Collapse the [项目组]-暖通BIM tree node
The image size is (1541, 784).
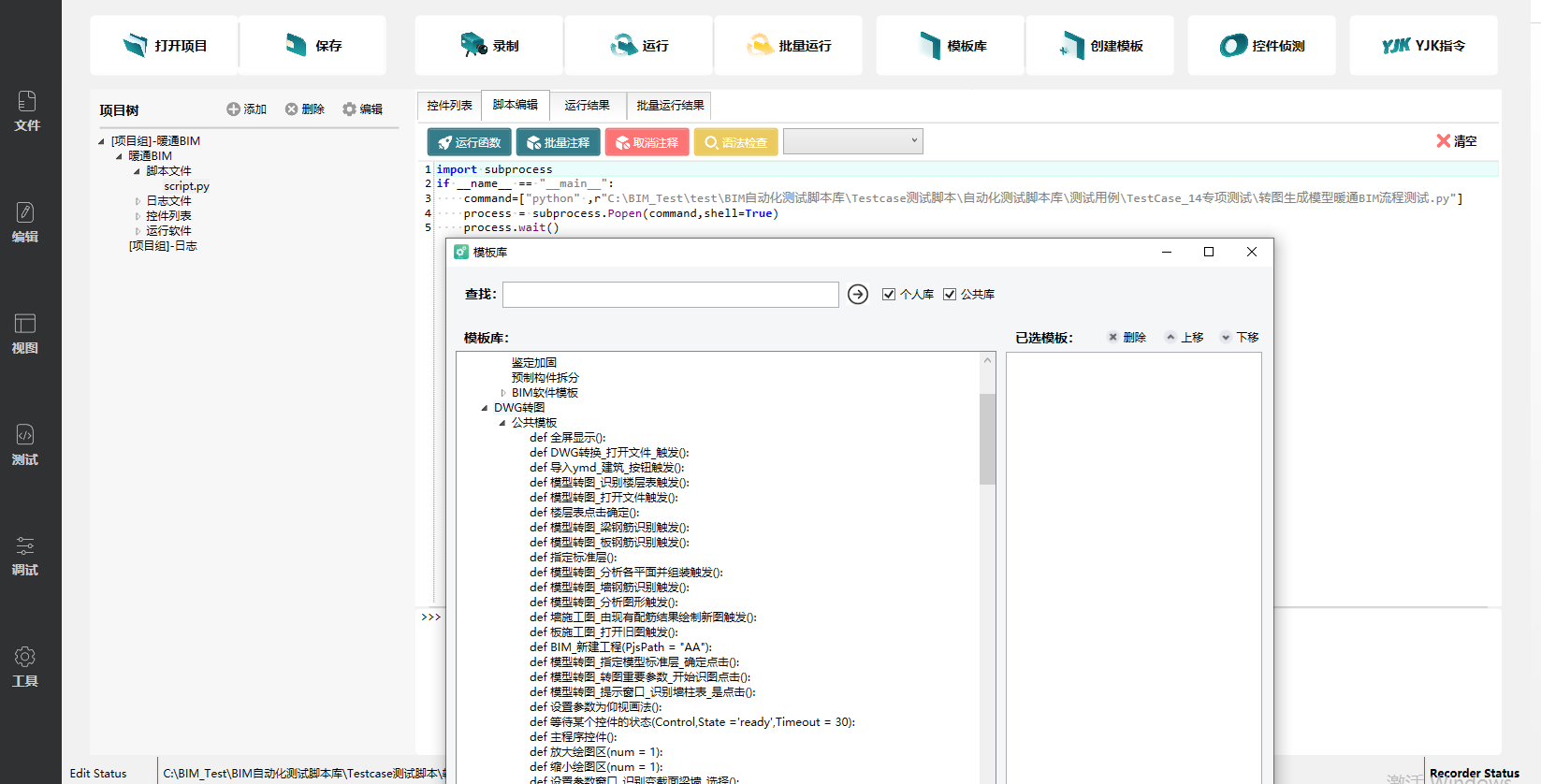pos(102,141)
